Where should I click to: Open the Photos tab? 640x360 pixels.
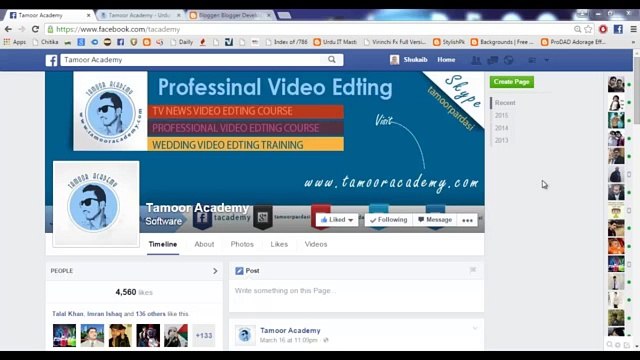coord(242,244)
